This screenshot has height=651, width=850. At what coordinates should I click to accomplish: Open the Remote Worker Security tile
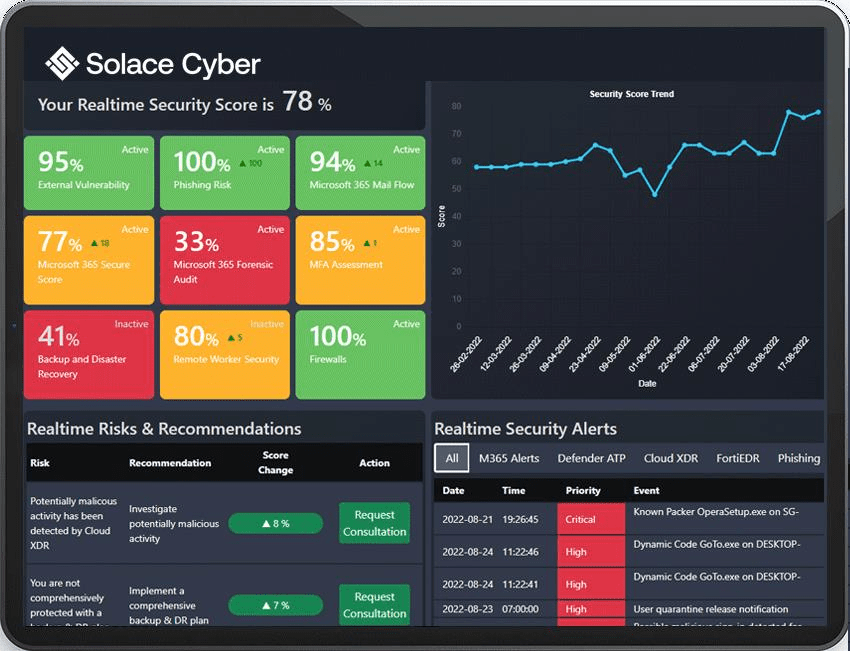225,354
